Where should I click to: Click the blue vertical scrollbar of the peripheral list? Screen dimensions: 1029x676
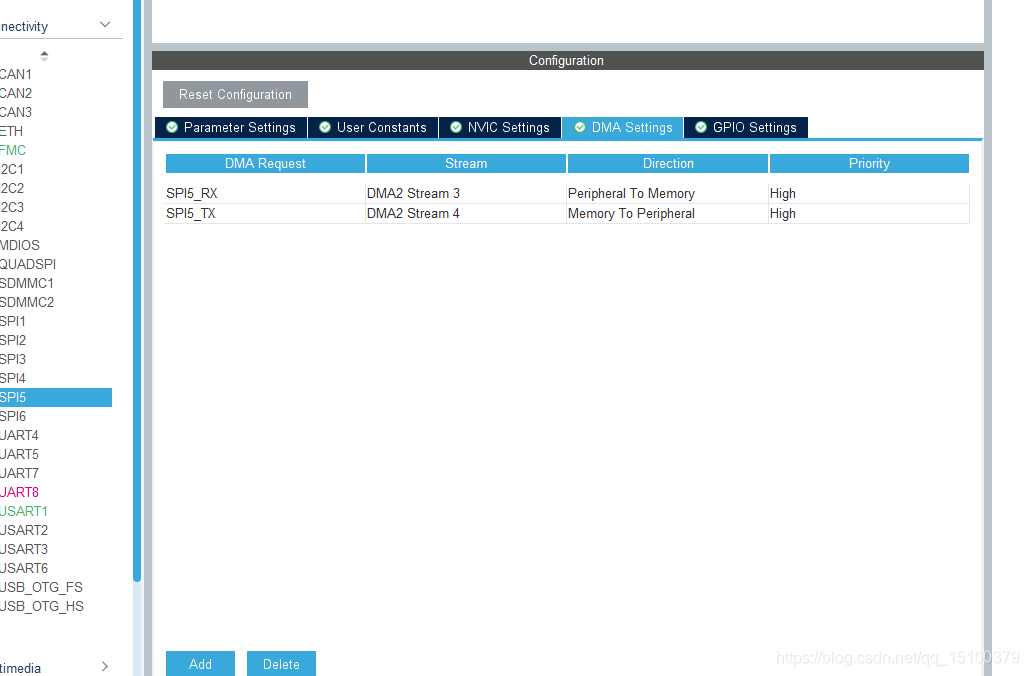point(136,290)
